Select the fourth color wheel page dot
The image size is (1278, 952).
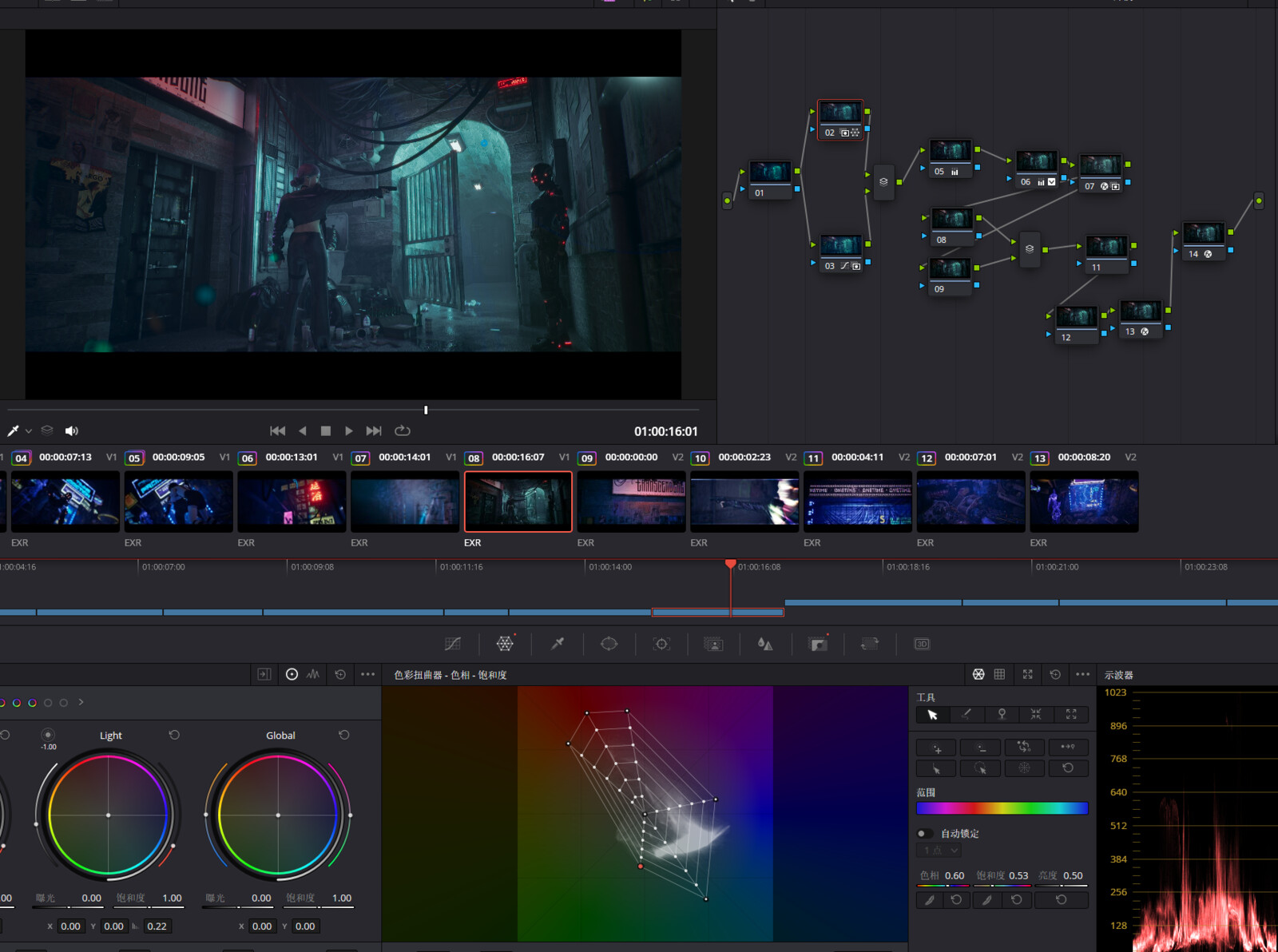coord(48,703)
